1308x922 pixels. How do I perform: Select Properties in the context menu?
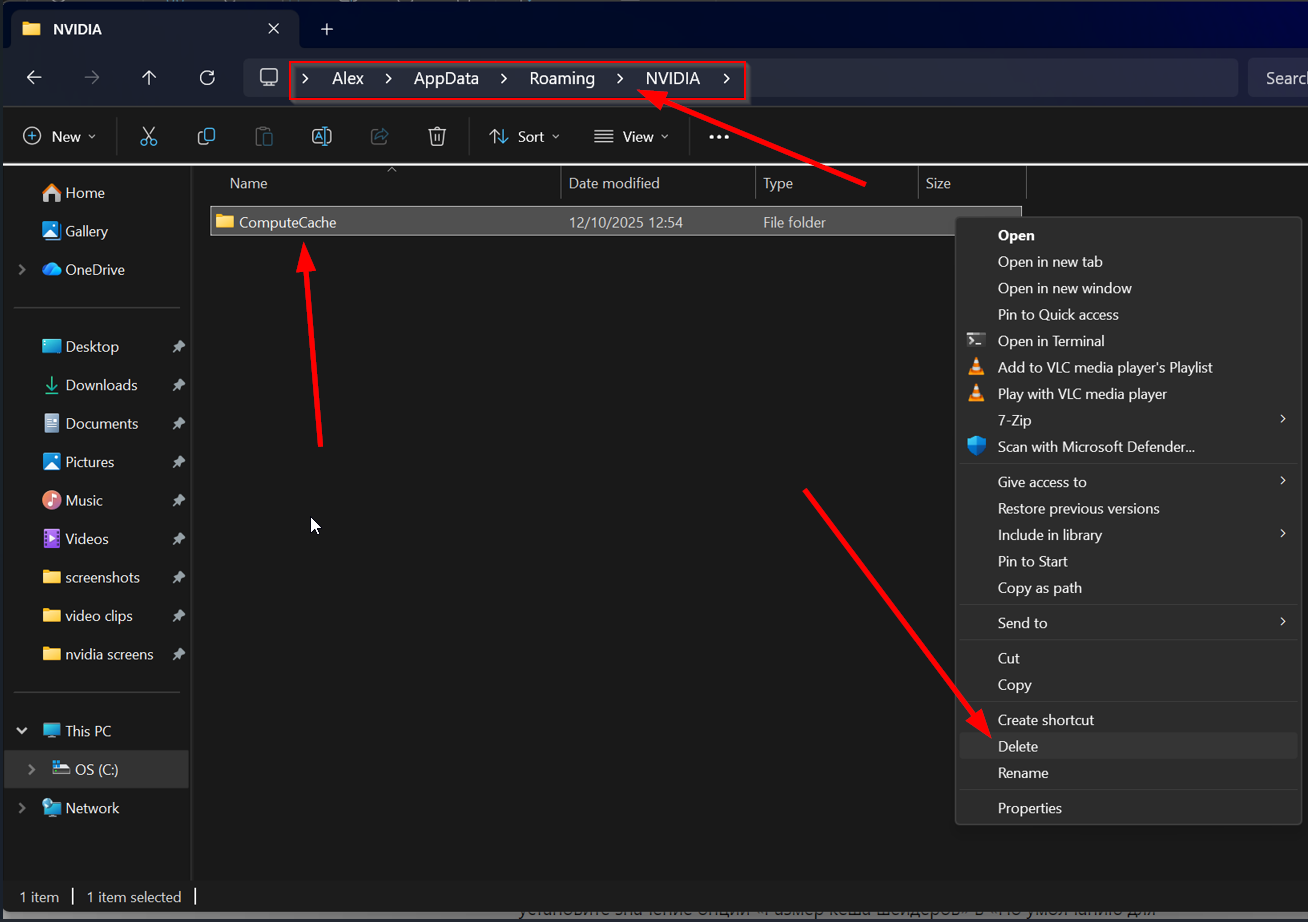pyautogui.click(x=1029, y=808)
